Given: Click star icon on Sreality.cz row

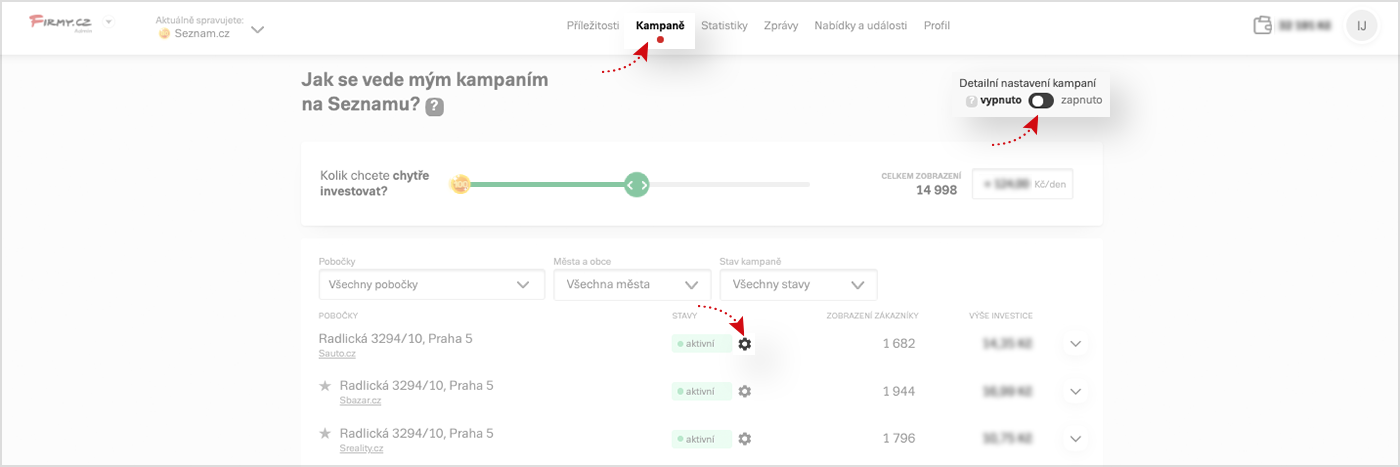Looking at the screenshot, I should pyautogui.click(x=325, y=433).
